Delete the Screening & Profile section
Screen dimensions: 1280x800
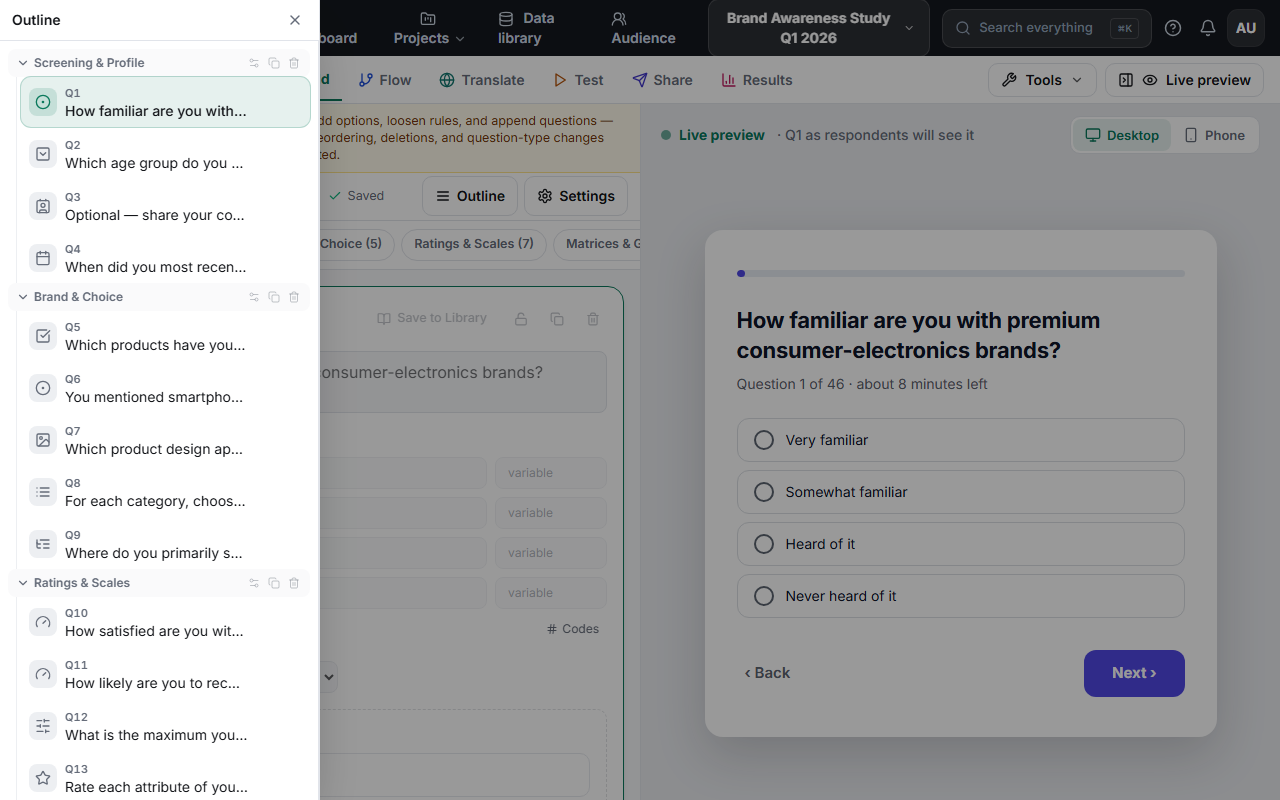294,63
